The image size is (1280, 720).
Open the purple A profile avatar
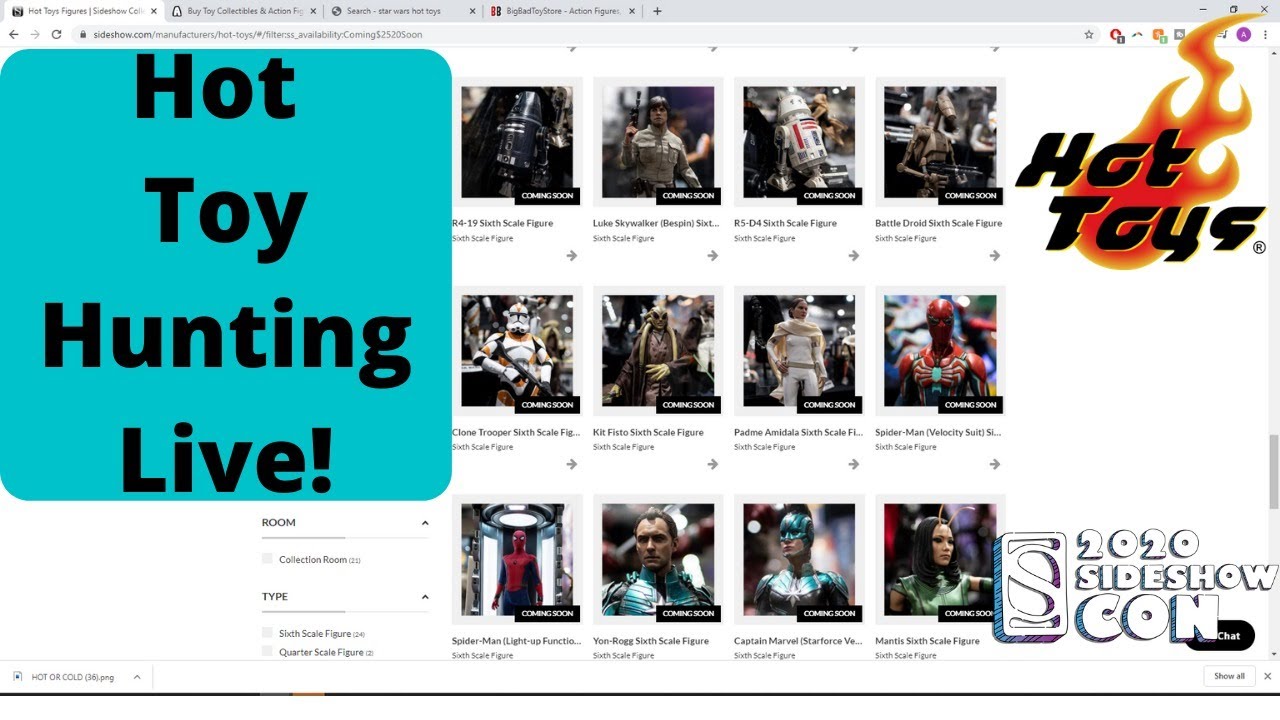[1243, 34]
